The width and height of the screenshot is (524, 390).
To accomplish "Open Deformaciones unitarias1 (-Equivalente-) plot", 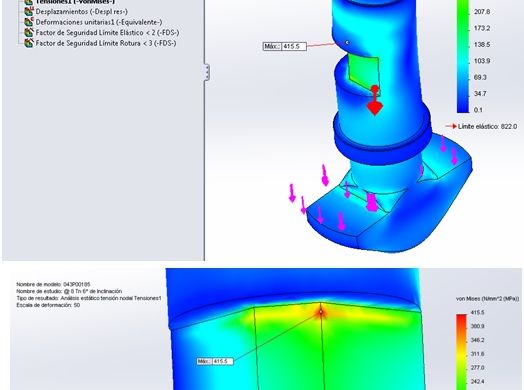I will coord(99,22).
